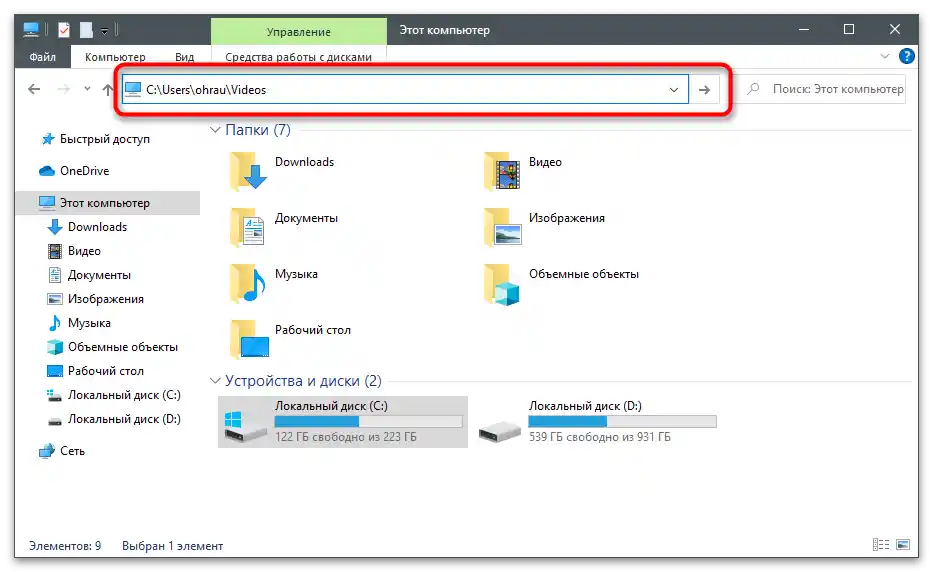This screenshot has height=572, width=933.
Task: Go up one level with up arrow
Action: pos(108,89)
